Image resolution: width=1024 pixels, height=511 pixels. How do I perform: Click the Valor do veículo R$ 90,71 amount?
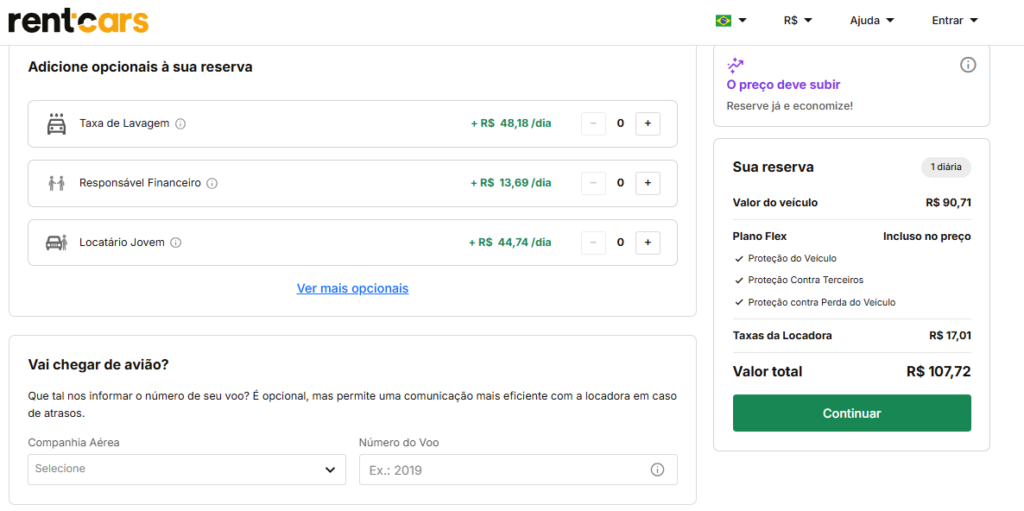click(948, 203)
